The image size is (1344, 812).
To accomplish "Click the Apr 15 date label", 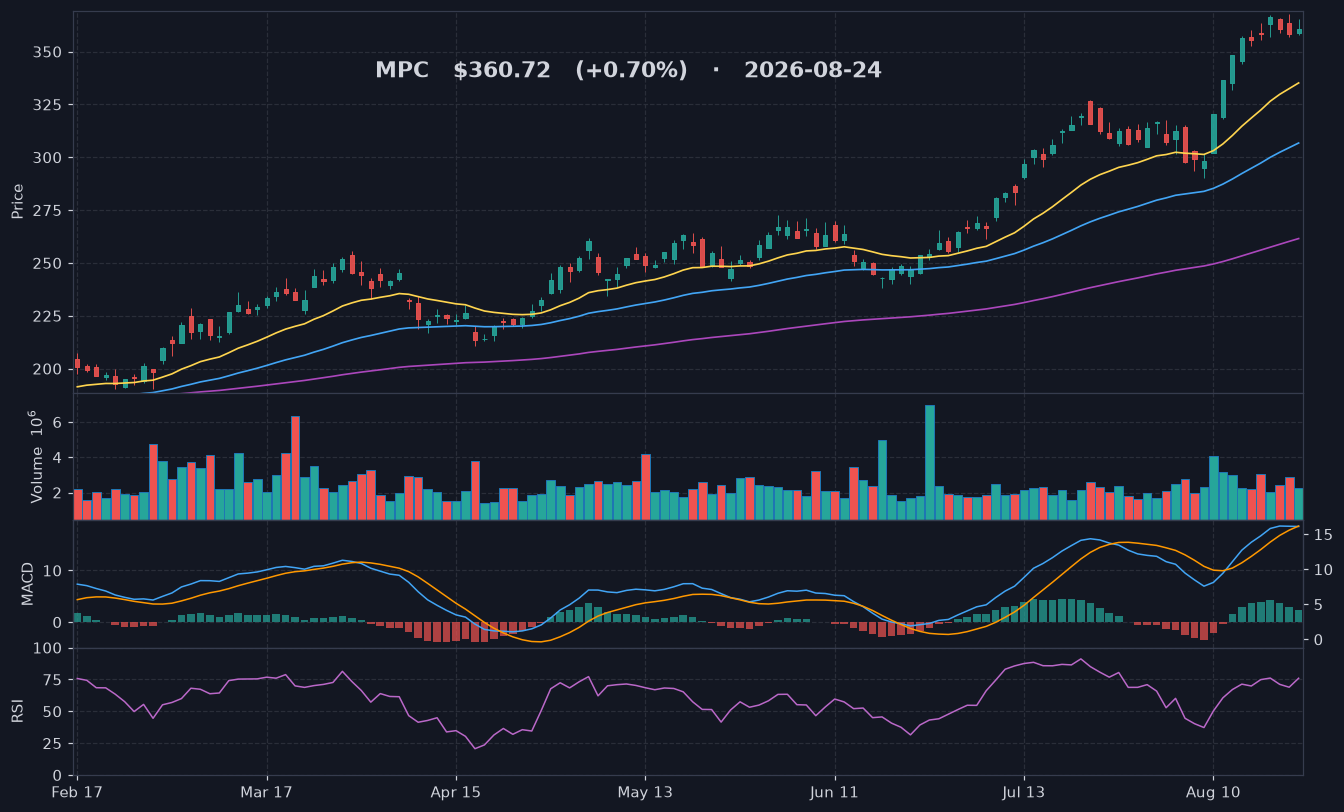I will pyautogui.click(x=456, y=793).
